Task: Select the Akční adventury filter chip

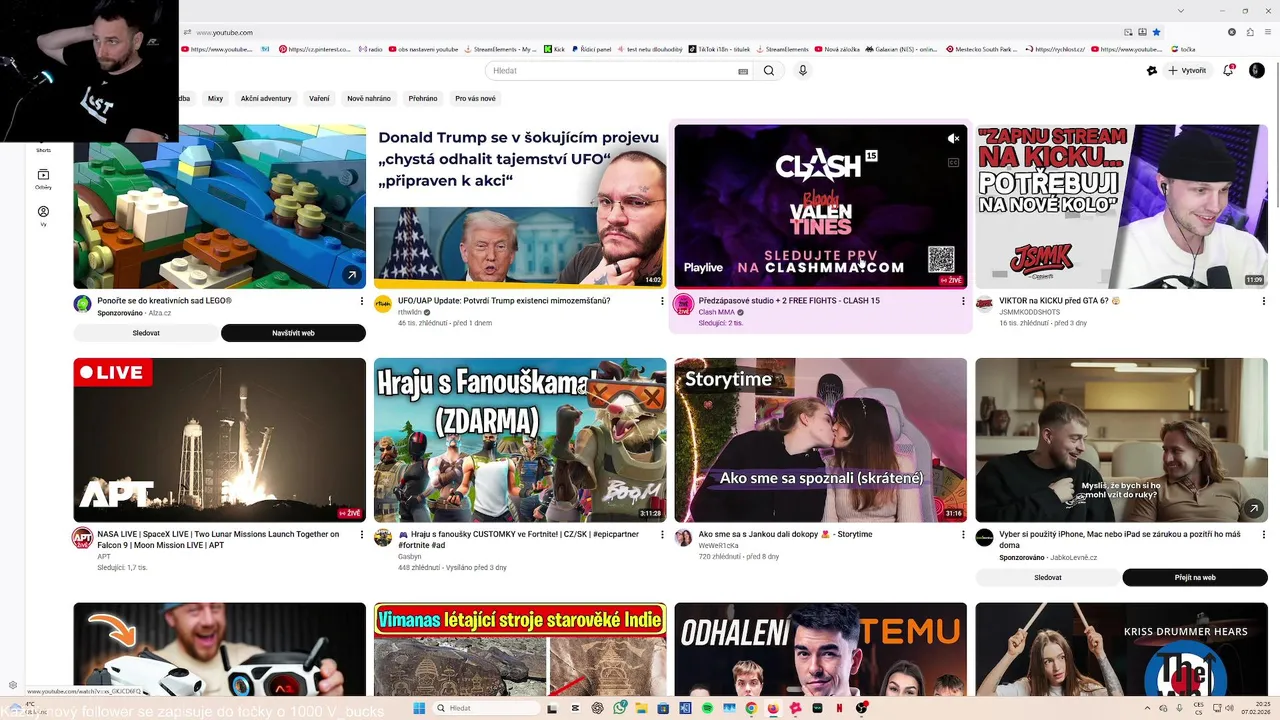Action: pos(266,99)
